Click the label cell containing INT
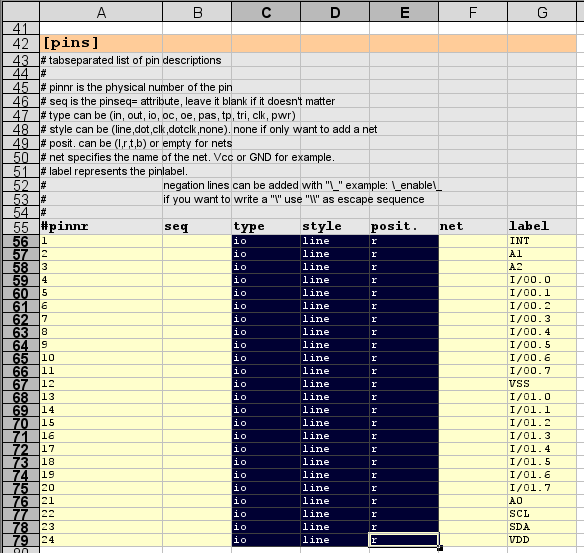This screenshot has width=584, height=553. 542,241
